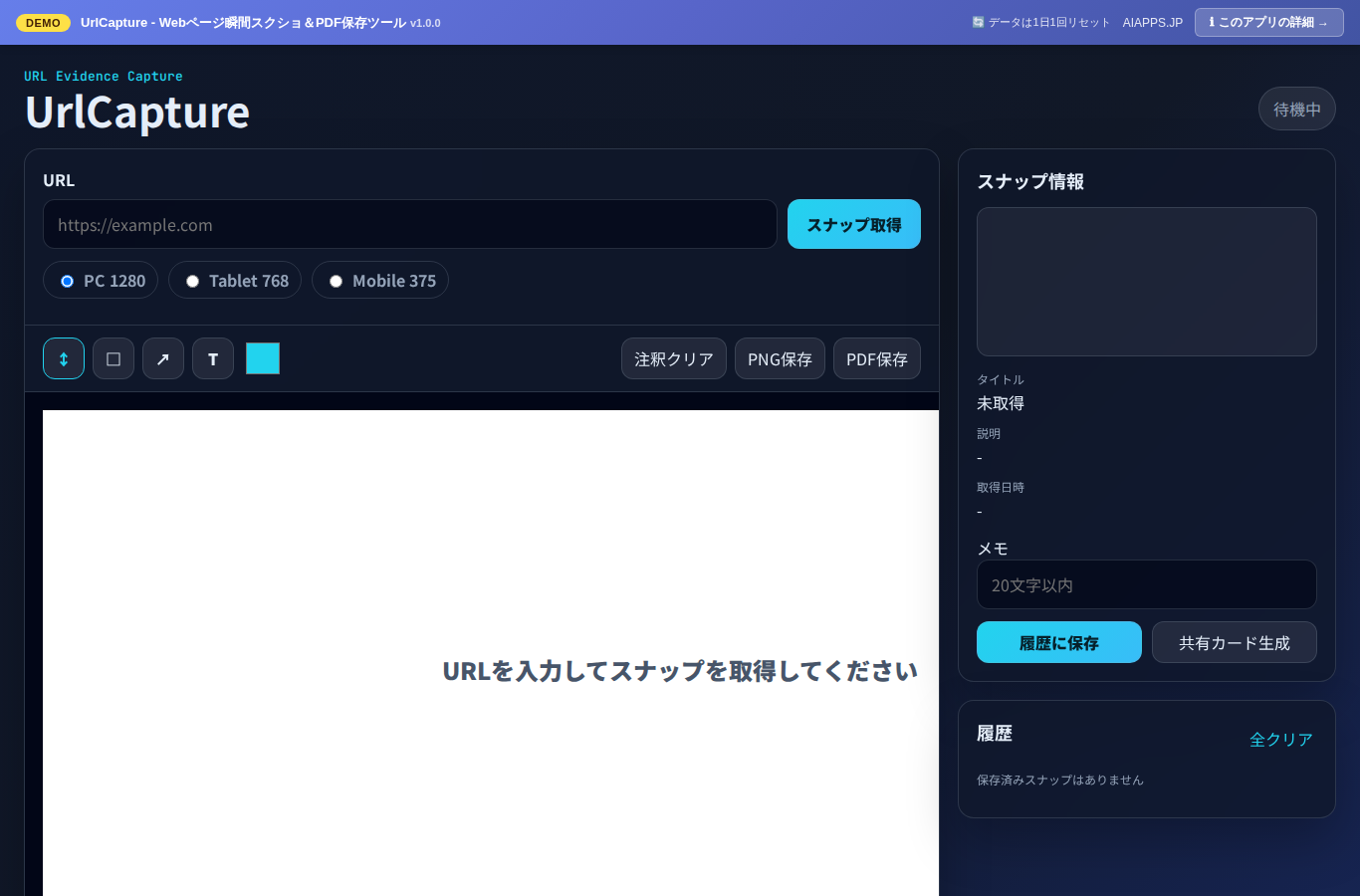1360x896 pixels.
Task: Select the arrow annotation tool
Action: click(x=163, y=358)
